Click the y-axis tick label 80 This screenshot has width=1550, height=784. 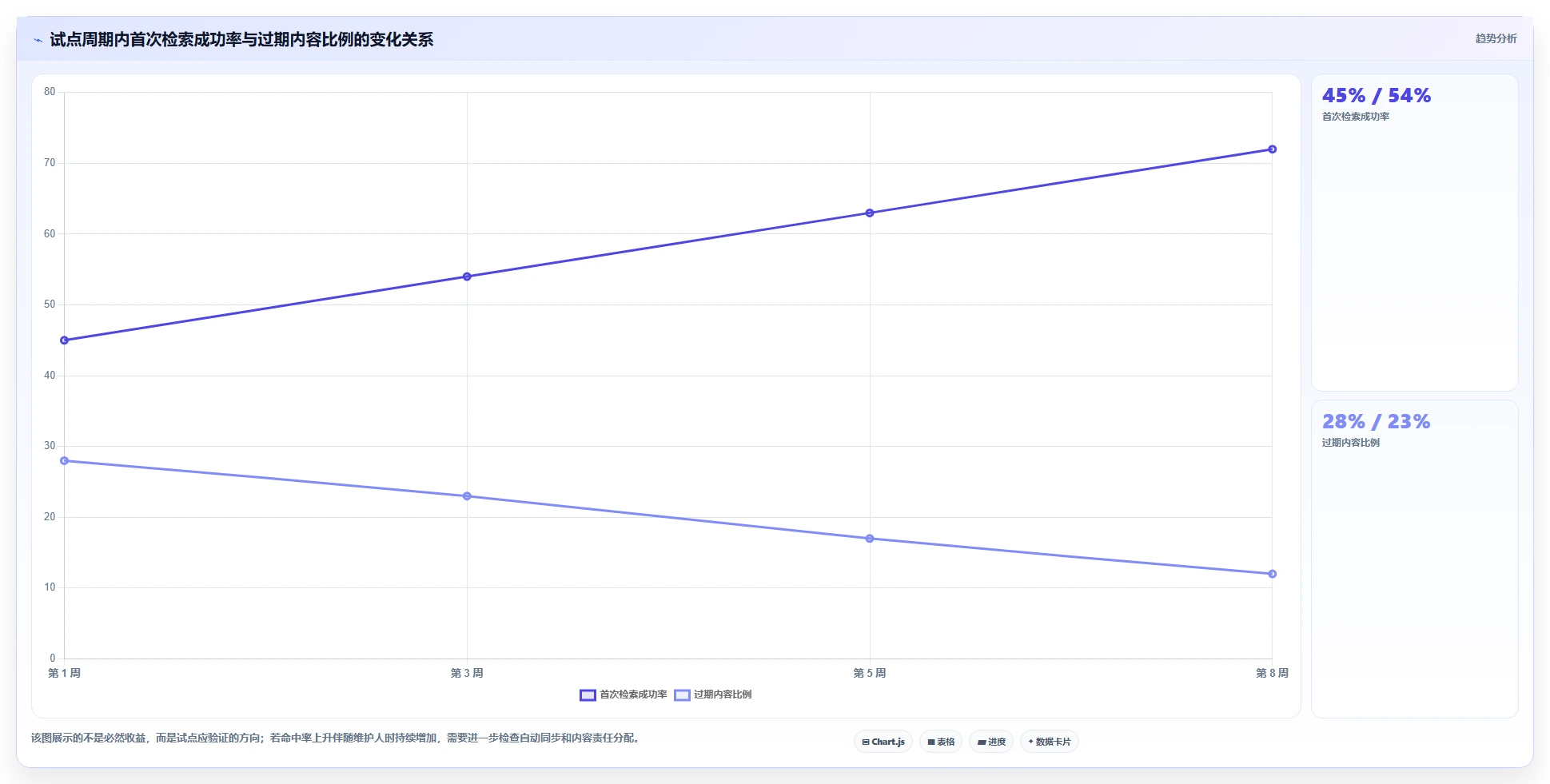(50, 92)
